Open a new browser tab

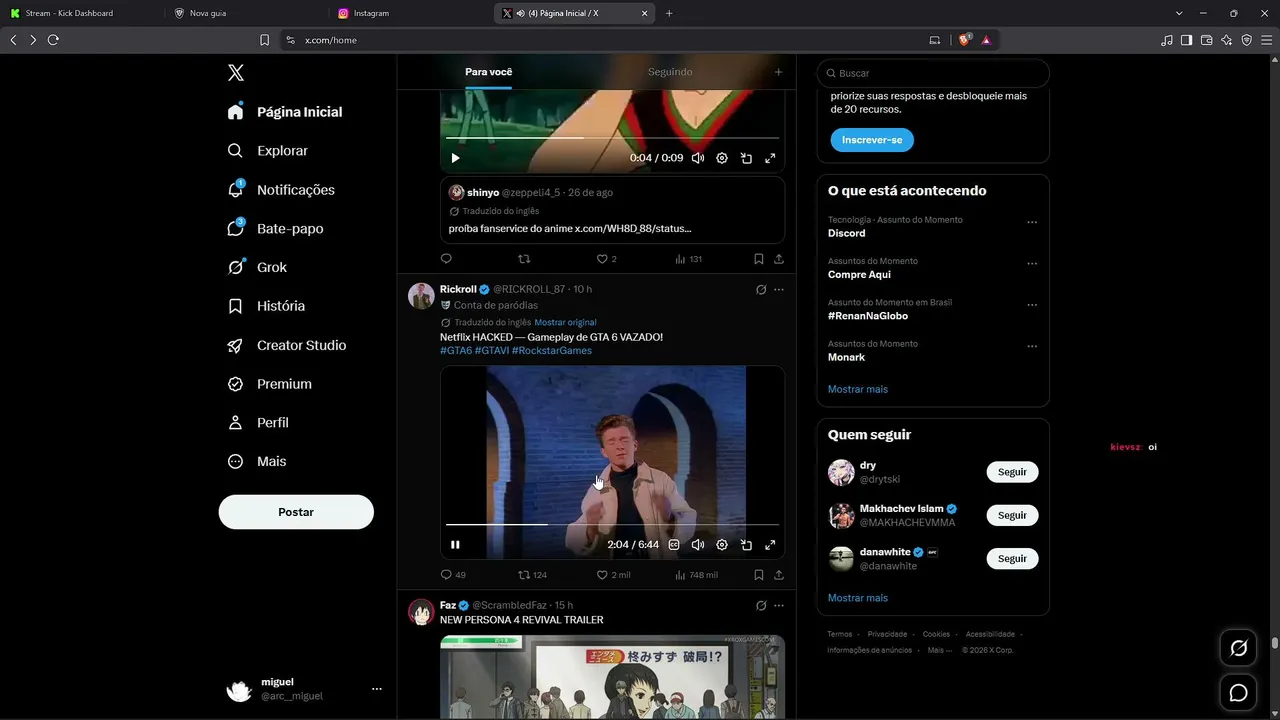click(x=669, y=13)
